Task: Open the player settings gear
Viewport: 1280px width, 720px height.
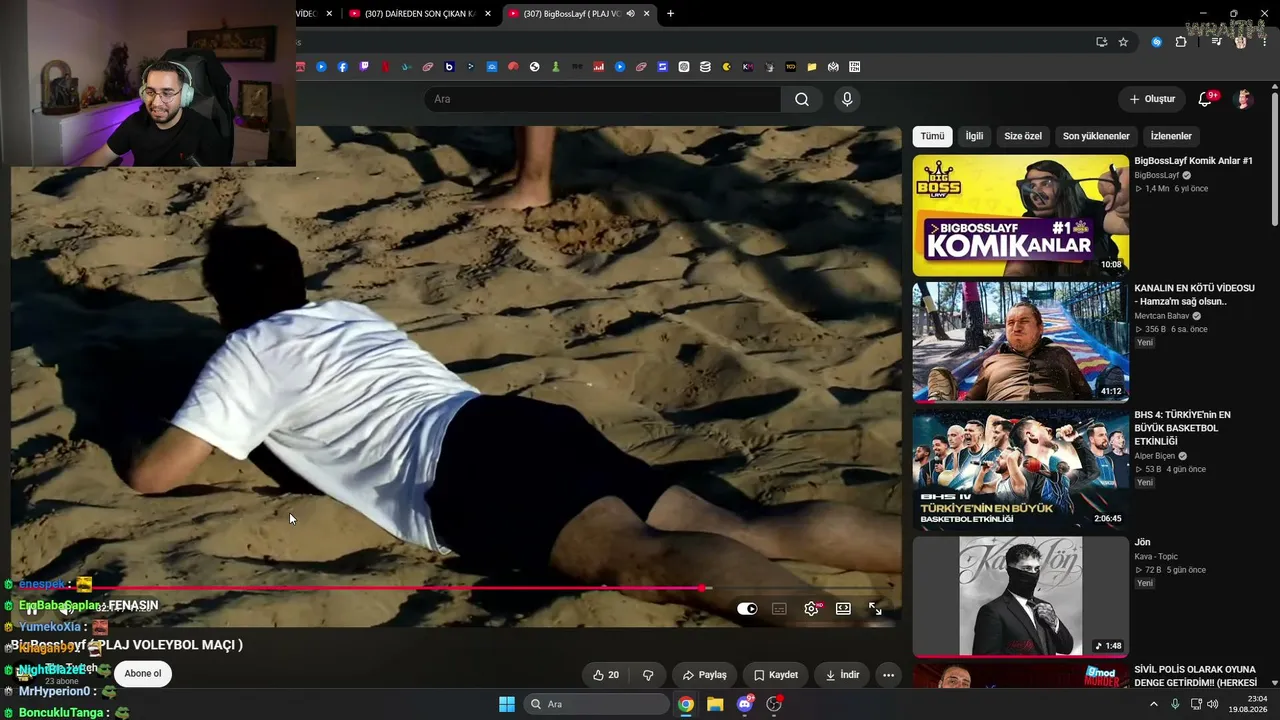Action: [x=811, y=608]
